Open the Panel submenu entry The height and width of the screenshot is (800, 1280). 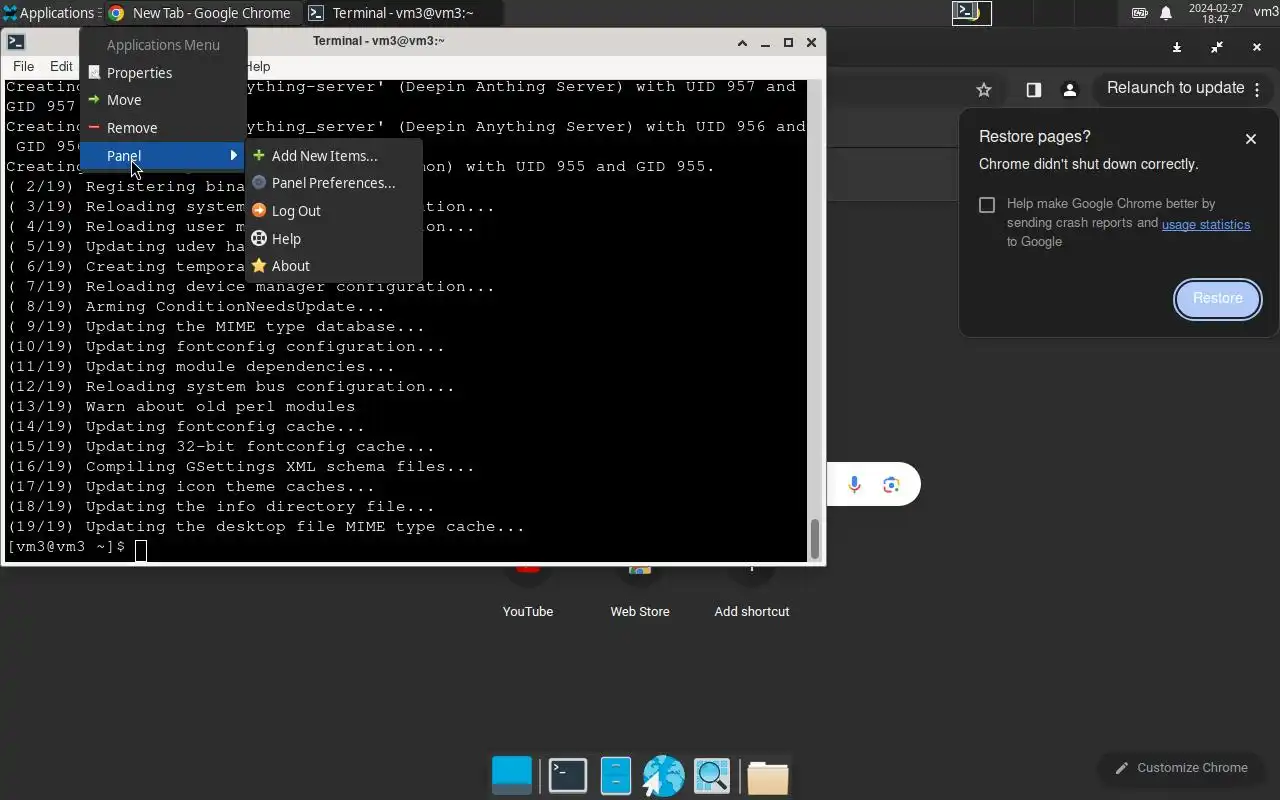coord(163,156)
